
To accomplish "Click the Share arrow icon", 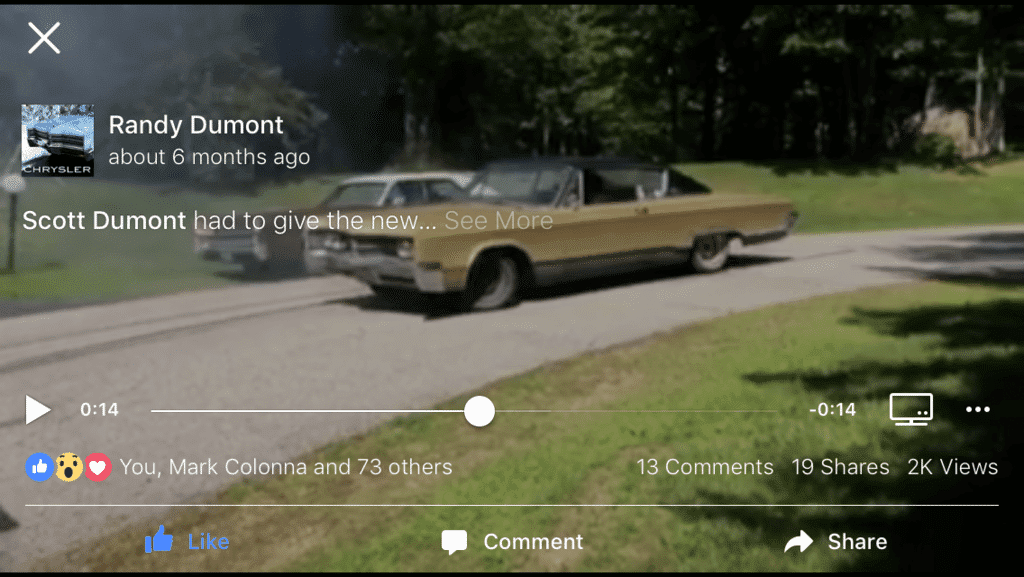I will pos(798,541).
